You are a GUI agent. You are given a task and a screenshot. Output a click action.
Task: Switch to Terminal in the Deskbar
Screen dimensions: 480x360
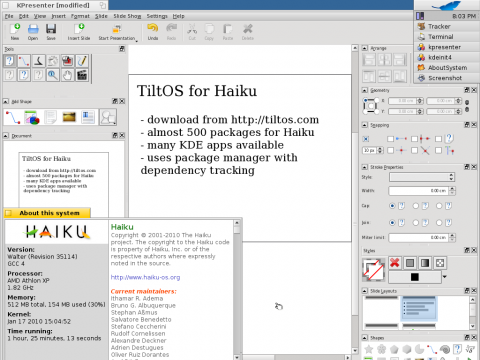click(x=447, y=37)
